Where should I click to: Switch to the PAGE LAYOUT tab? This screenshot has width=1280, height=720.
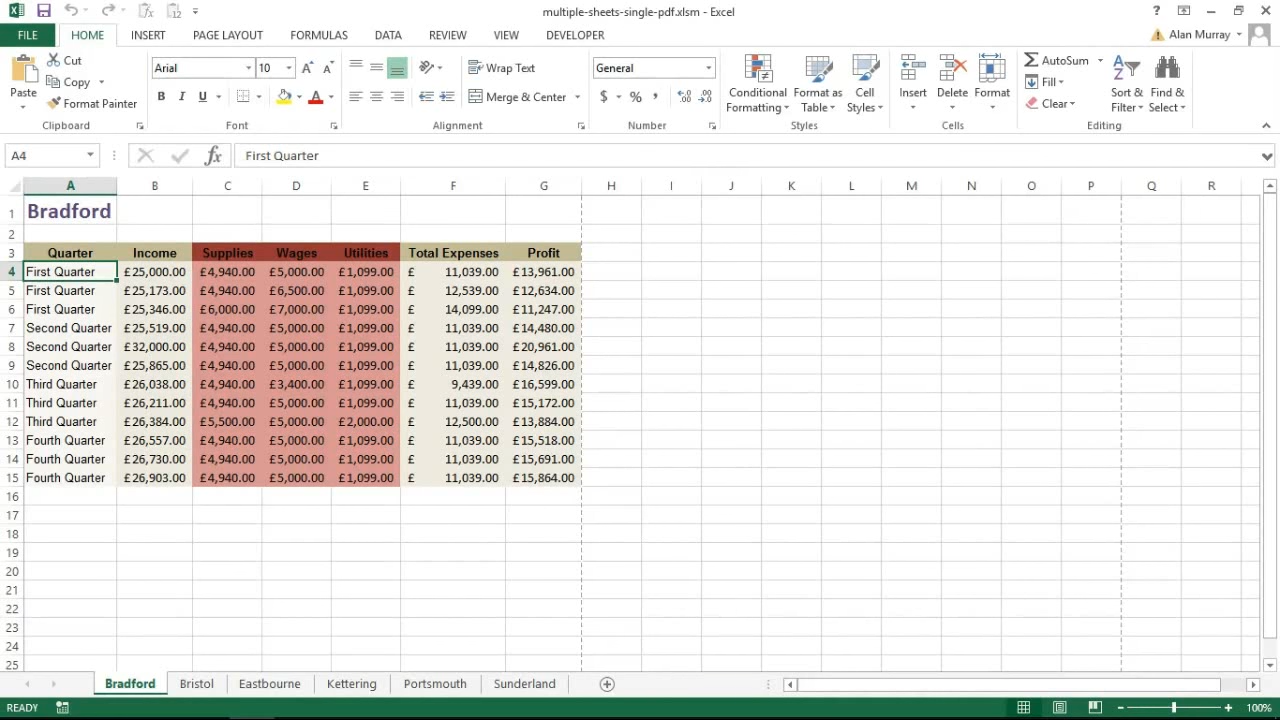(x=228, y=35)
